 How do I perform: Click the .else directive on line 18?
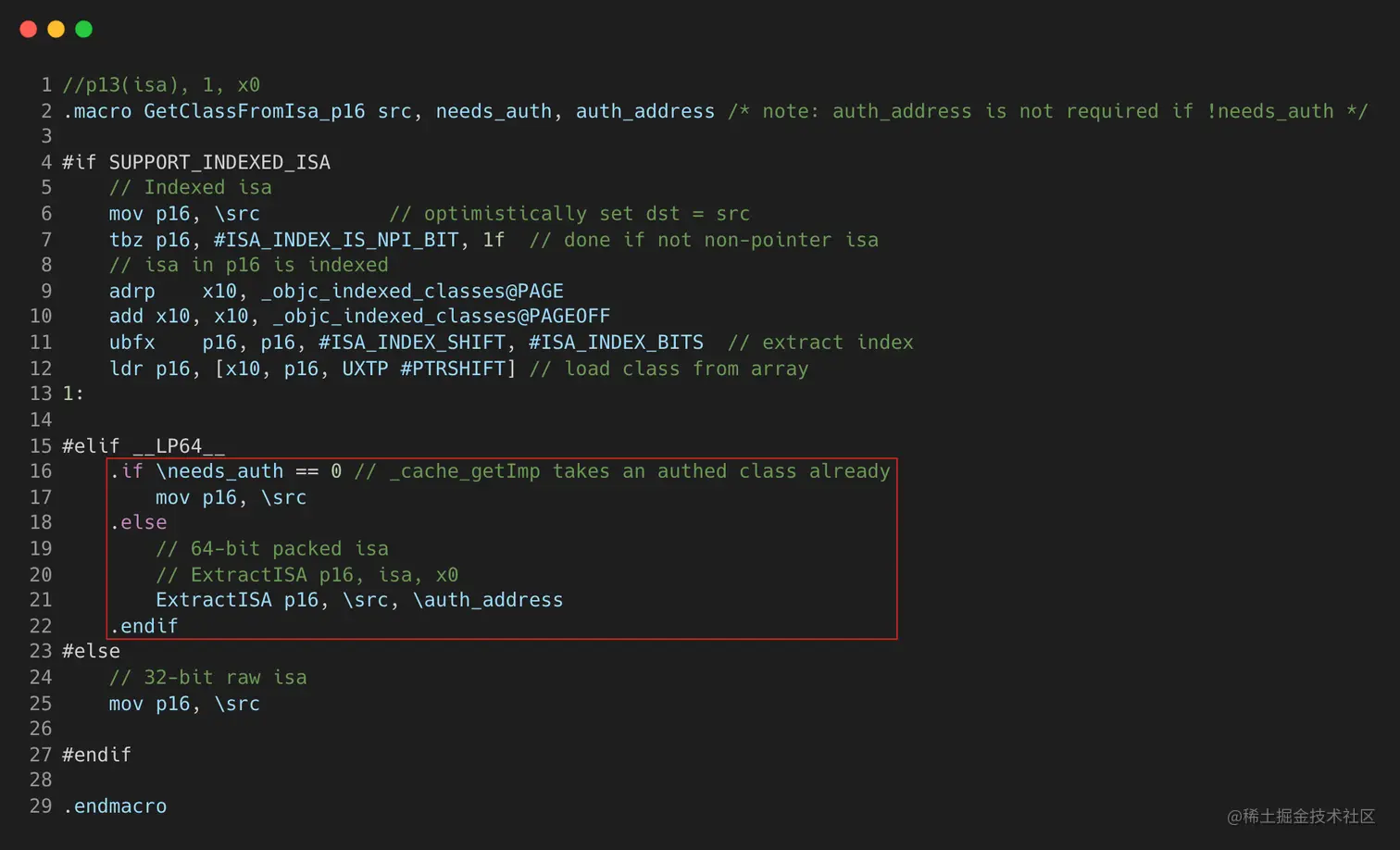click(x=138, y=522)
